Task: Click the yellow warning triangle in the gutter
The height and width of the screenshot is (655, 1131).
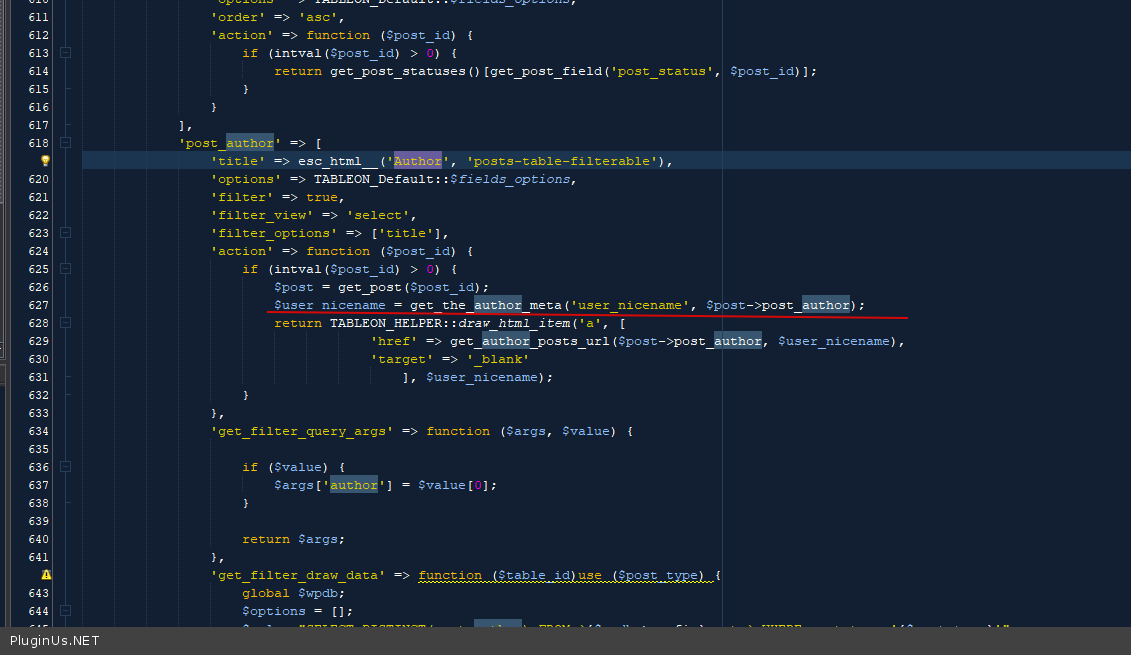Action: coord(45,575)
